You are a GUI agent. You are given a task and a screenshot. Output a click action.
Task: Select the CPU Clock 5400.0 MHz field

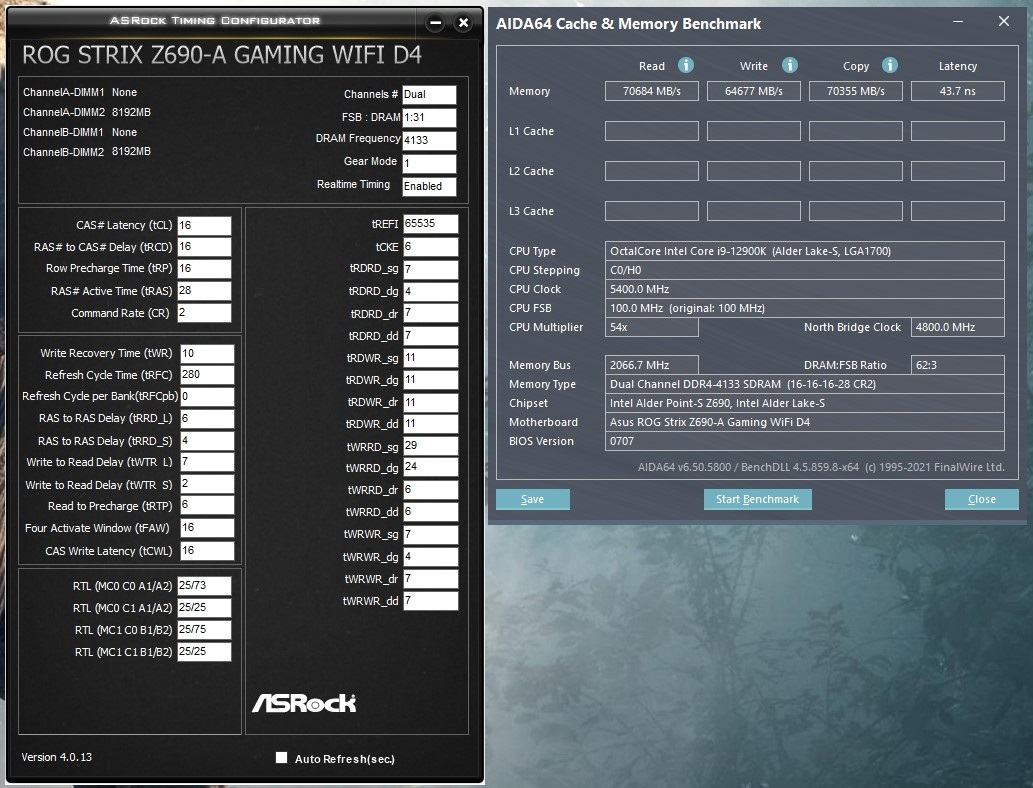point(804,289)
